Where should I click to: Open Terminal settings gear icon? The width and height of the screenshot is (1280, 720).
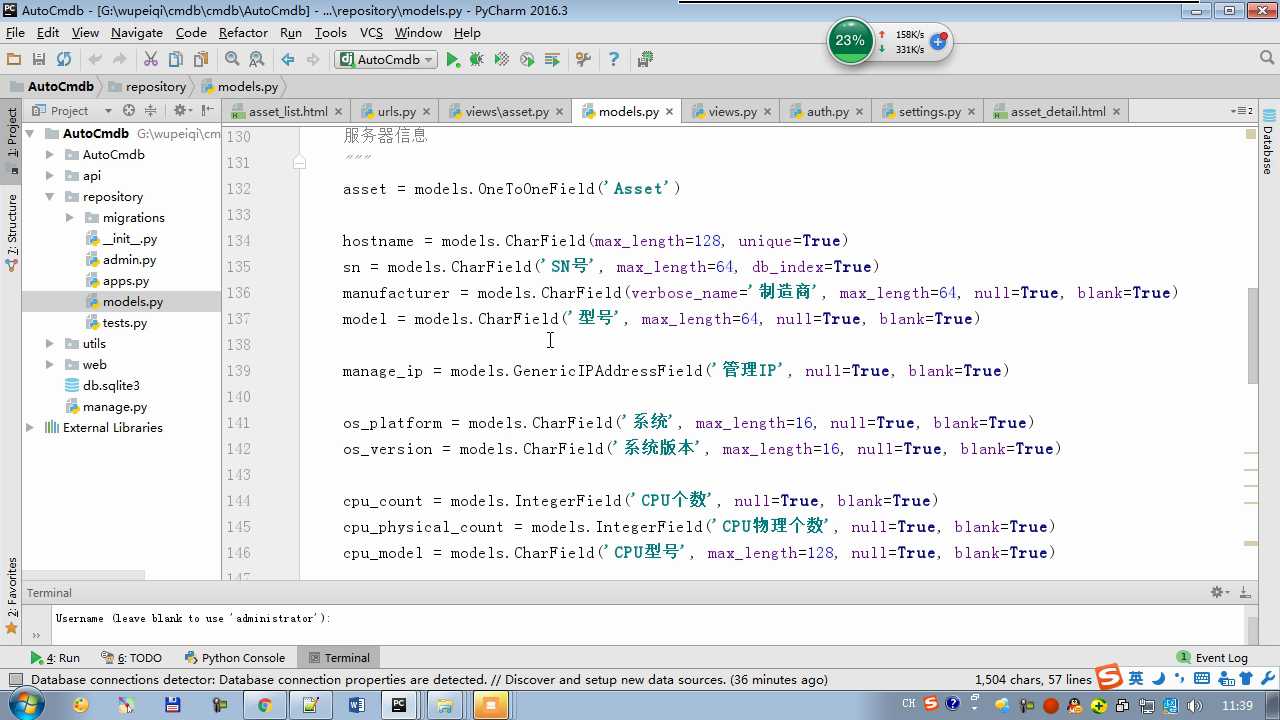pyautogui.click(x=1219, y=593)
